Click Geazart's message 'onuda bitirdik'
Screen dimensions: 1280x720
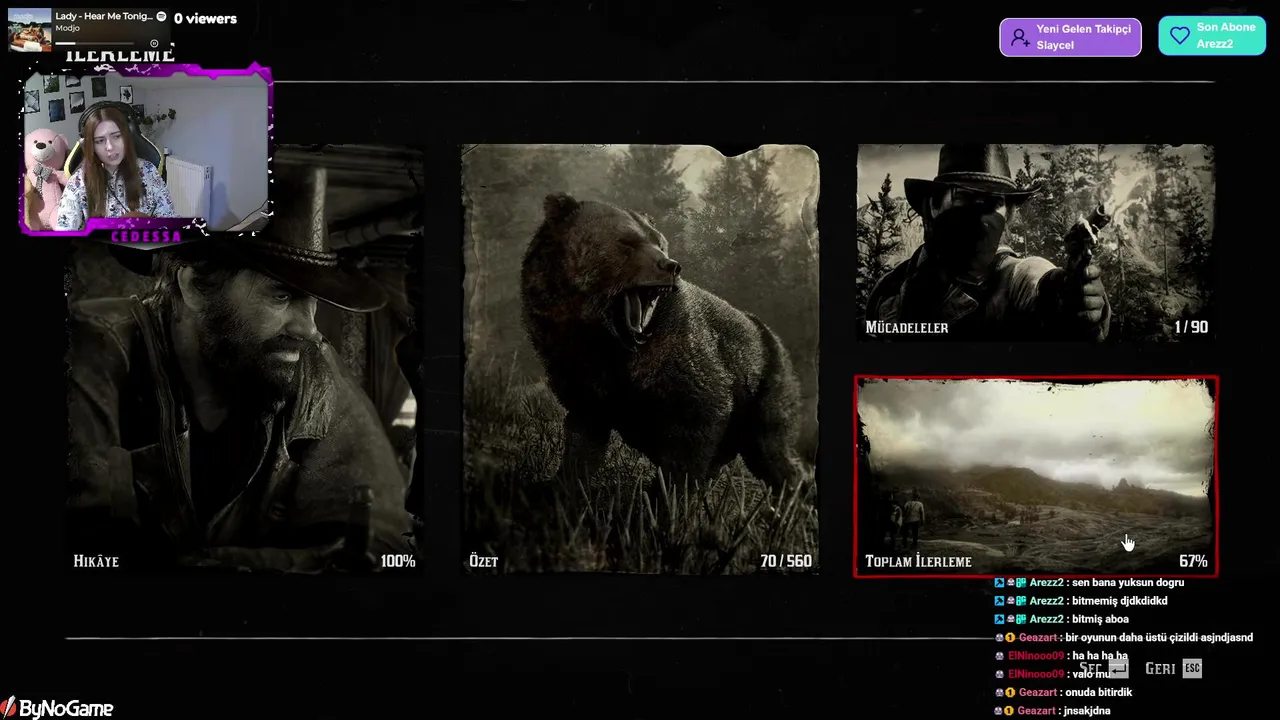(x=1099, y=692)
